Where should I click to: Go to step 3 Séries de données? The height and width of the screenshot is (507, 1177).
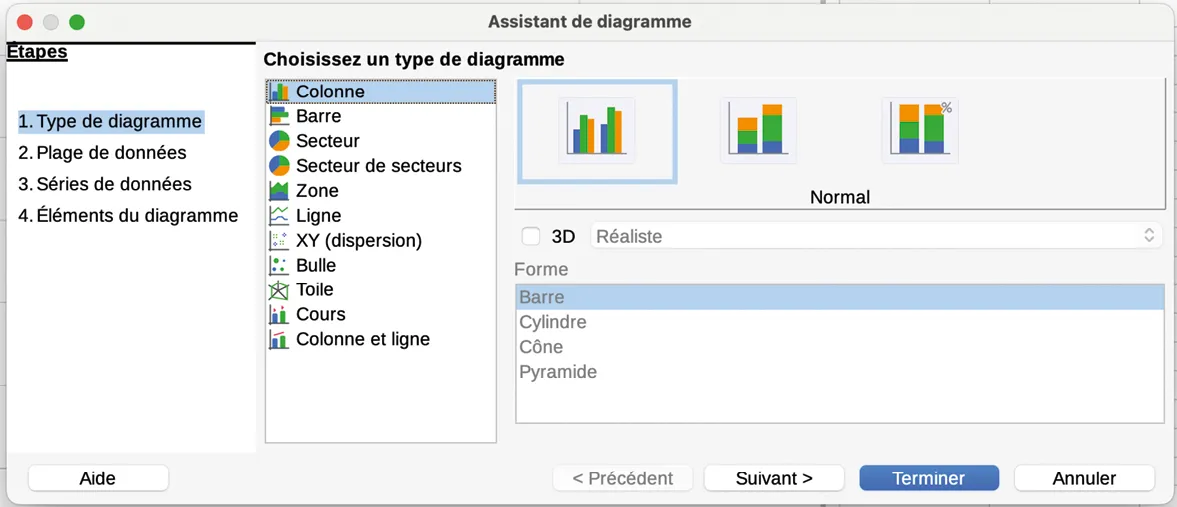pos(104,184)
